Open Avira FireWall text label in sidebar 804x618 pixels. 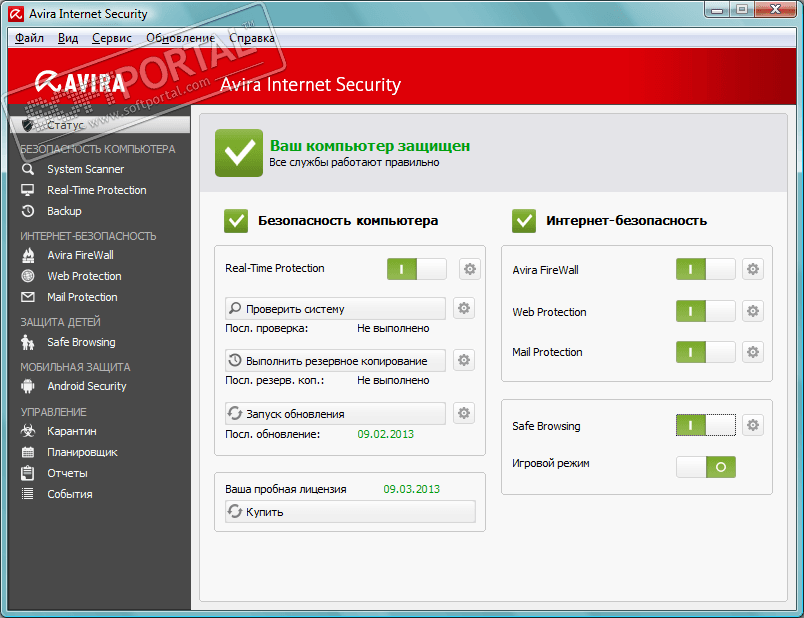click(81, 255)
